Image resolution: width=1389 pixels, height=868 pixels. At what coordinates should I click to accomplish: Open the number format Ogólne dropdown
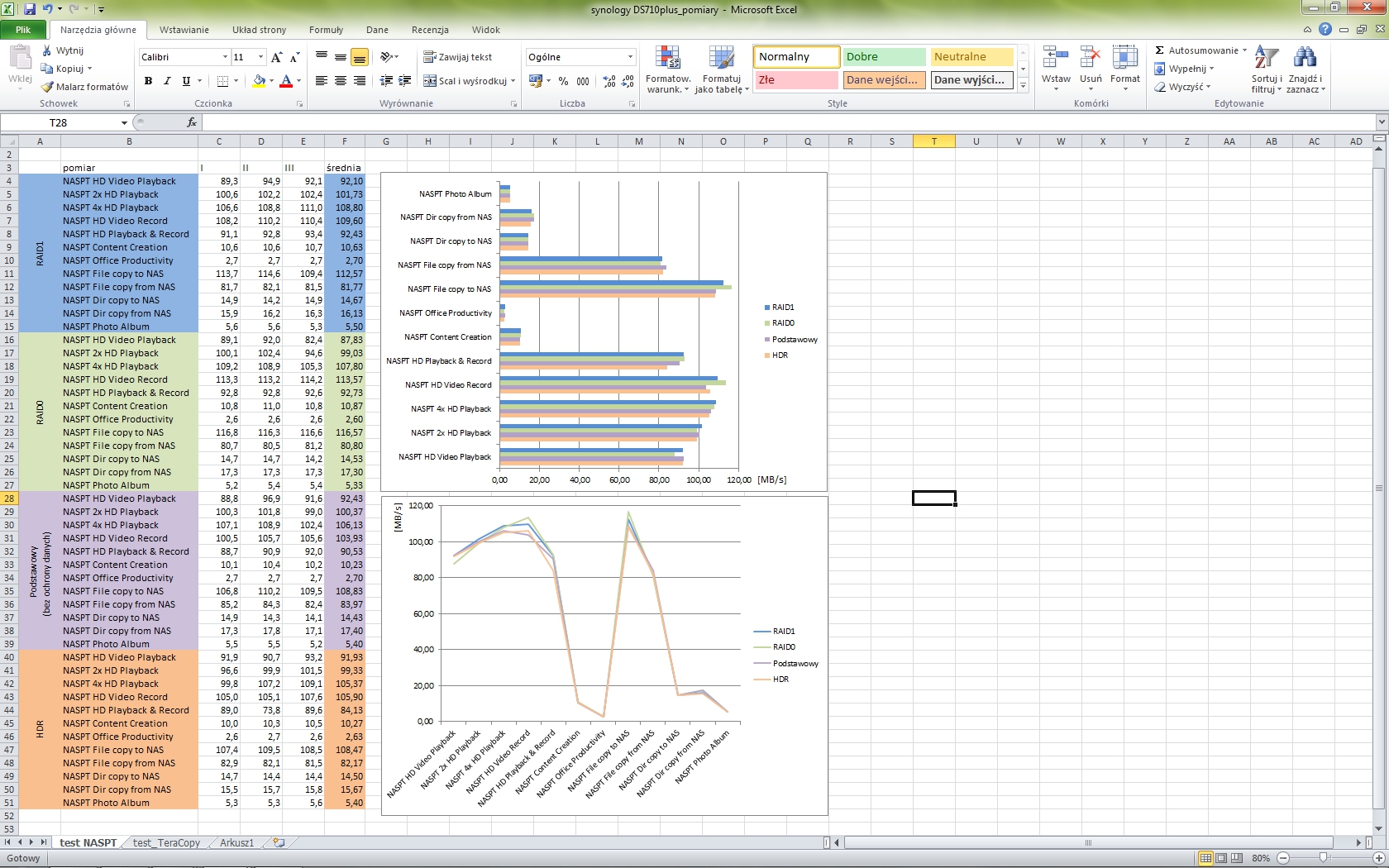(630, 57)
